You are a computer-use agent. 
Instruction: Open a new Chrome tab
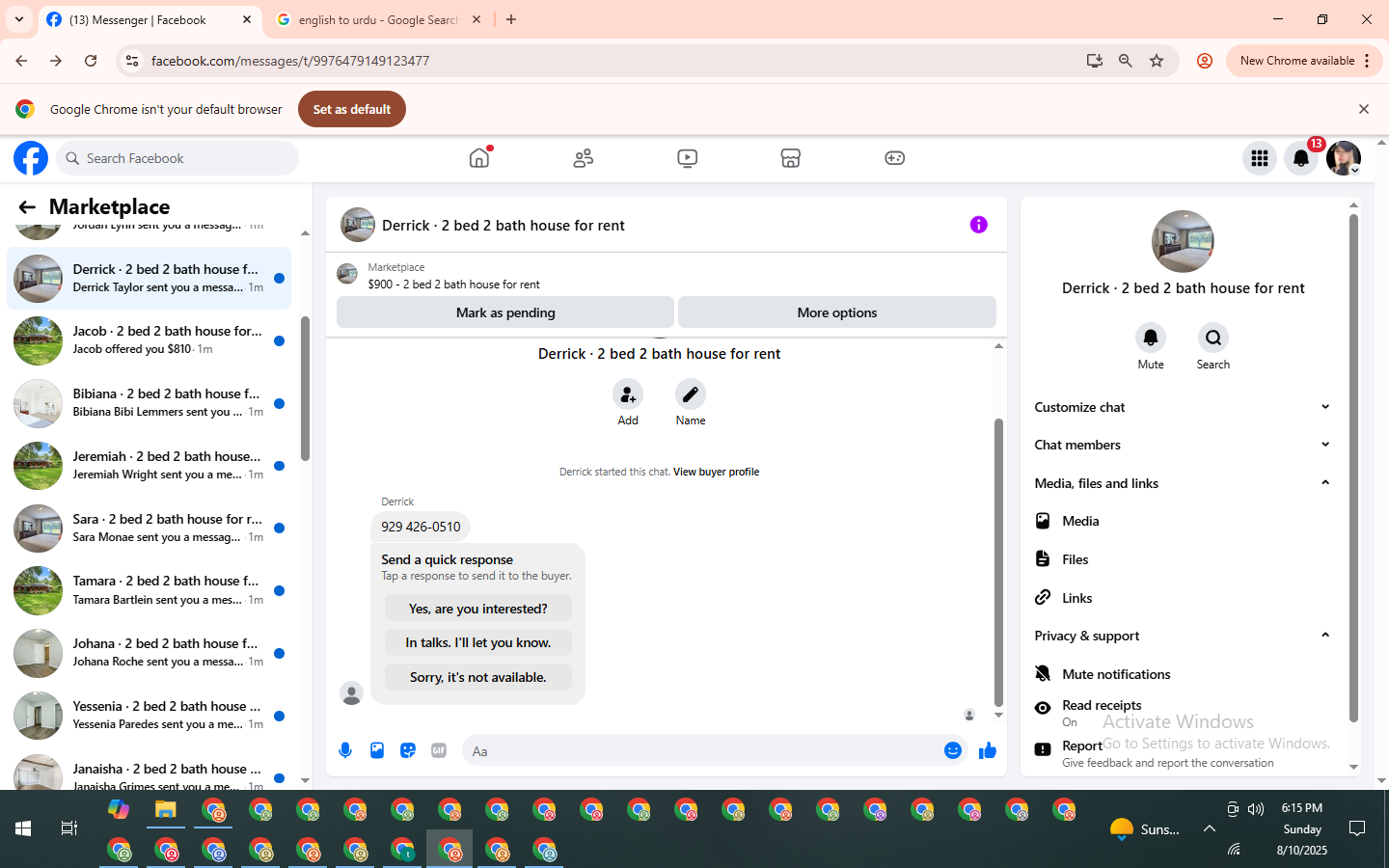pyautogui.click(x=511, y=19)
